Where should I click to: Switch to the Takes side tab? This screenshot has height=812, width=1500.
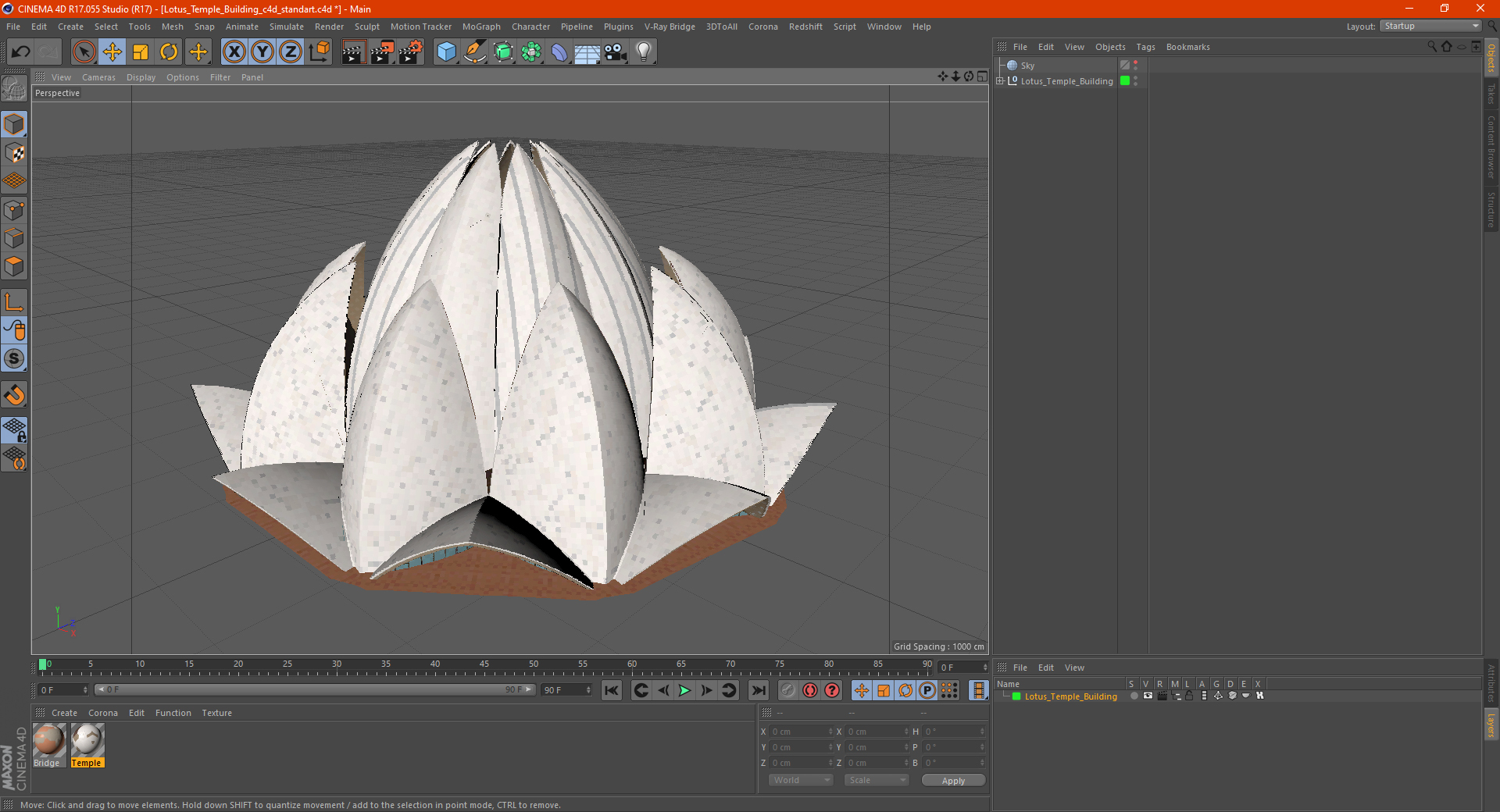tap(1491, 94)
